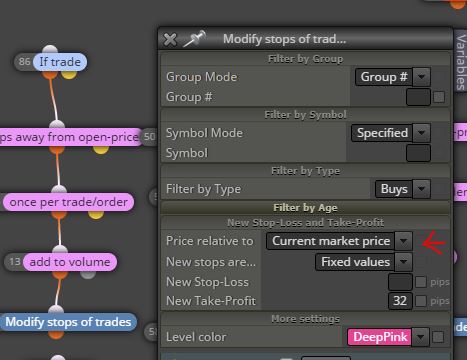Click the yellow output connector under If trade
Screen dimensions: 467x360
pyautogui.click(x=69, y=75)
